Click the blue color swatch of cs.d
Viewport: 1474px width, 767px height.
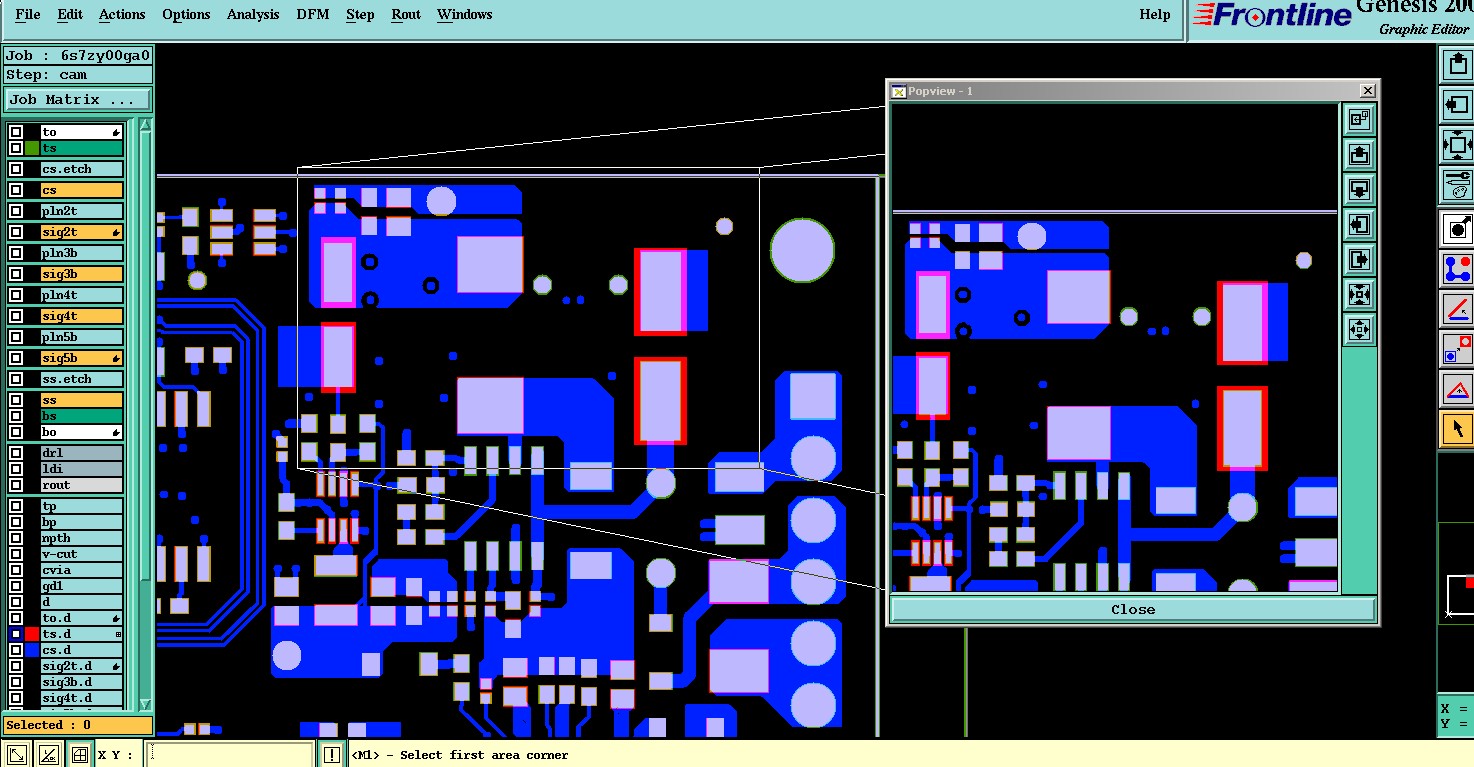32,650
